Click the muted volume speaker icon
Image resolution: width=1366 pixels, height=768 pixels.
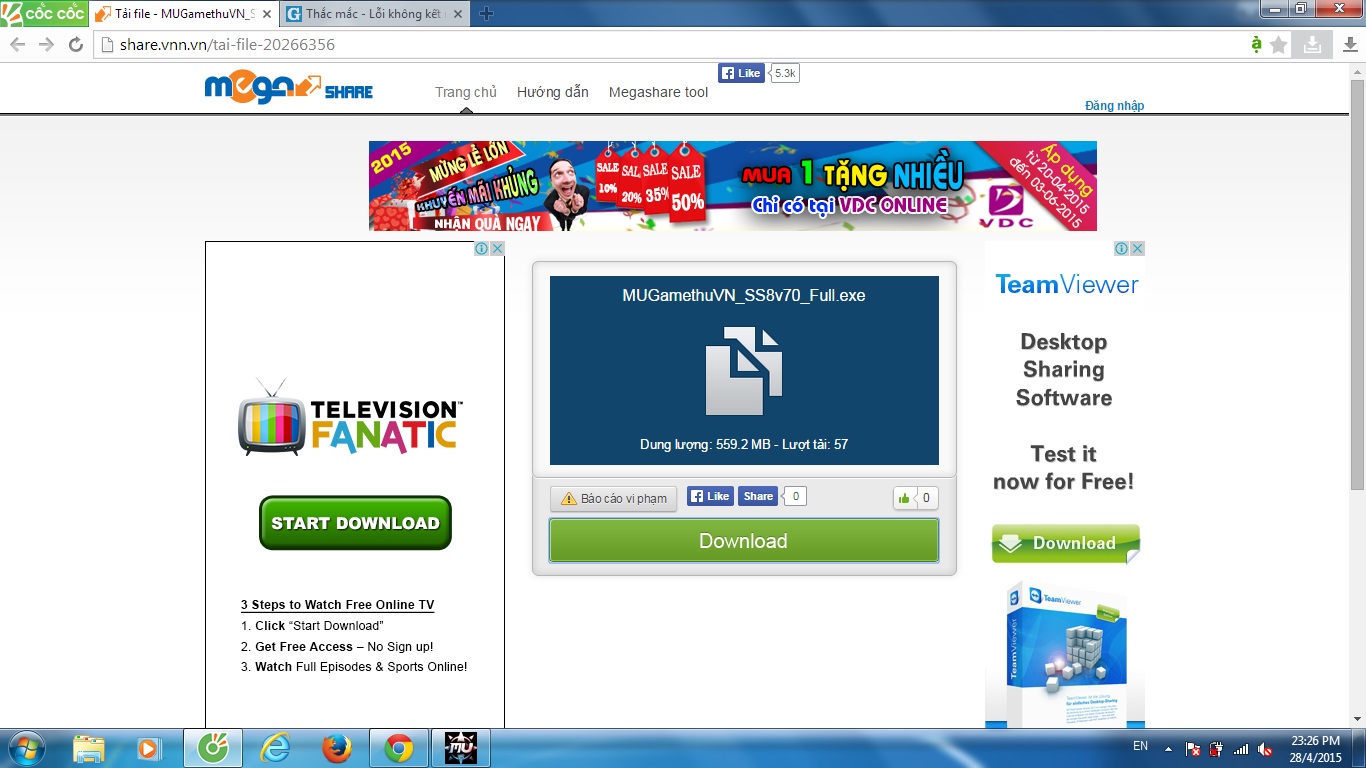click(x=1266, y=748)
